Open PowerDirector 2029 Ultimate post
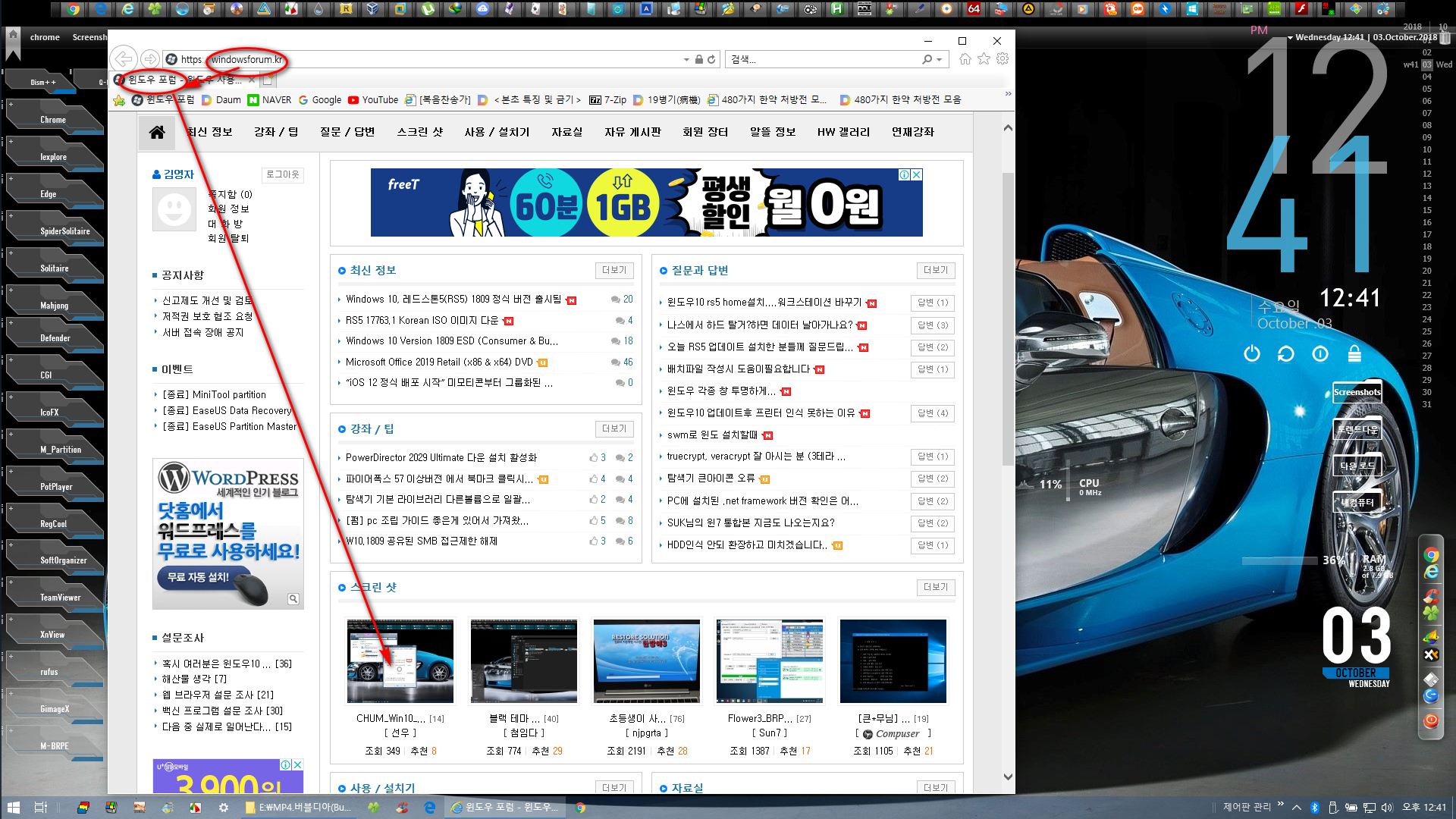The height and width of the screenshot is (819, 1456). (x=441, y=457)
